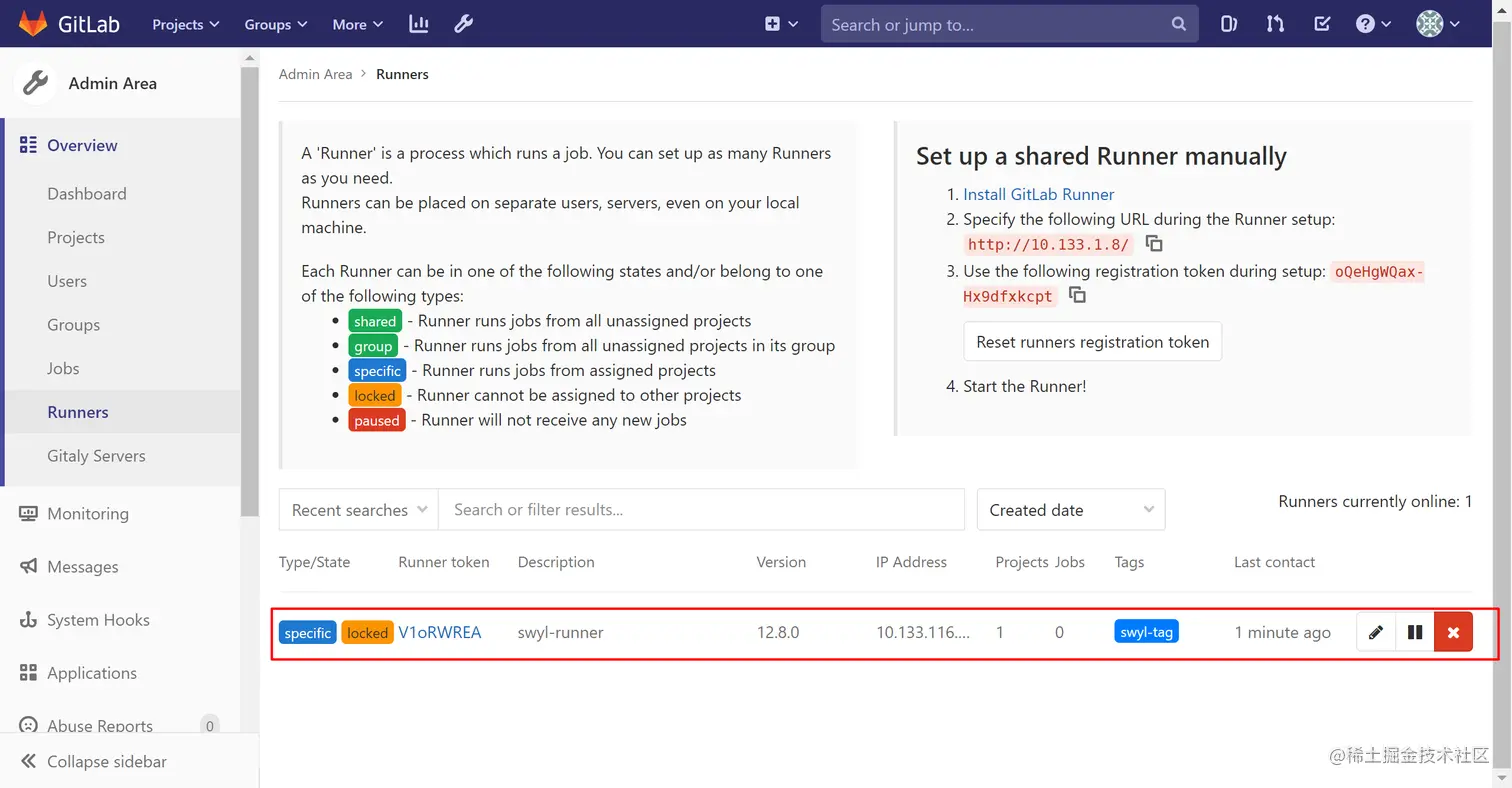
Task: Open the Created date sort dropdown
Action: click(1071, 510)
